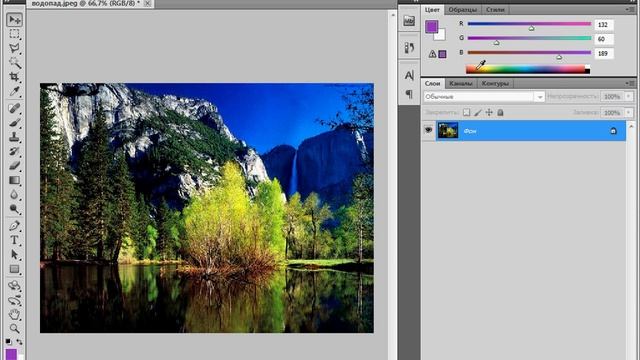Switch to the Каналы tab
Screen dimensions: 640x360
point(460,83)
